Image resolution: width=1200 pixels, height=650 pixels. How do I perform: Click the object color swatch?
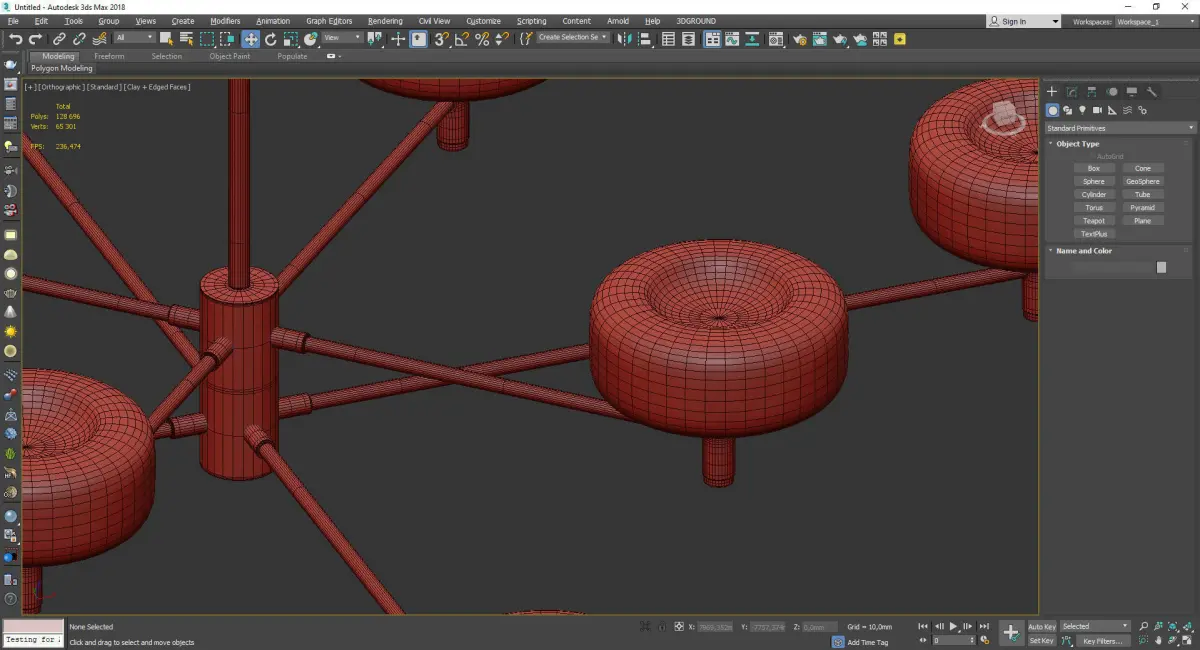coord(1161,267)
